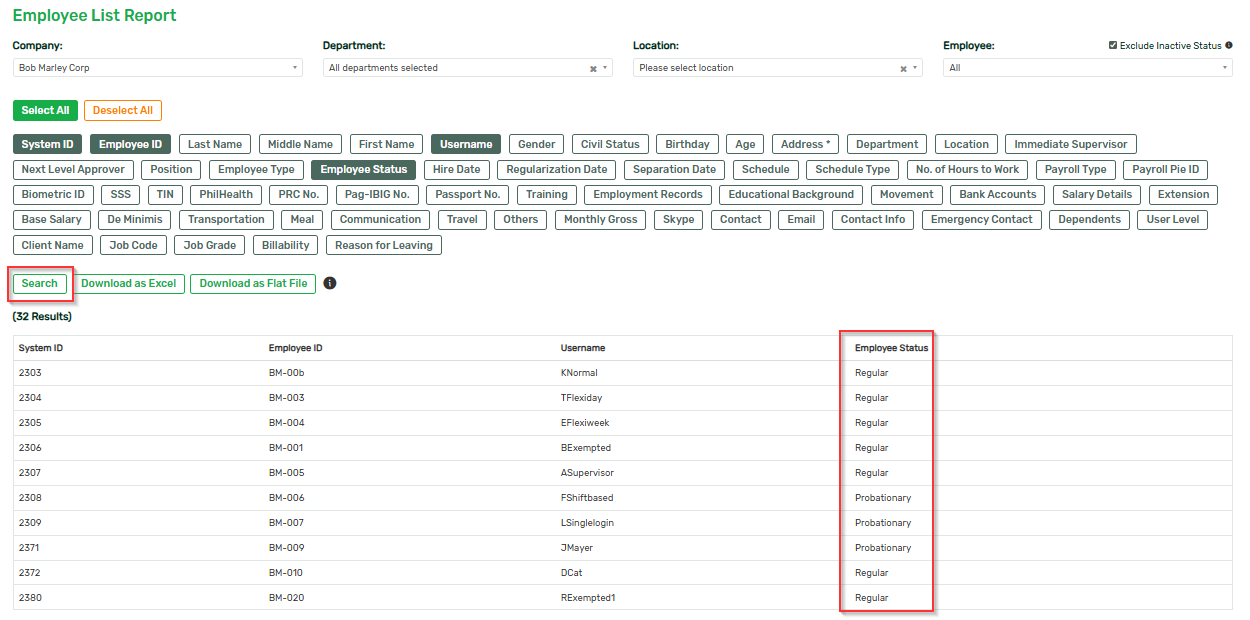Clear the Department selection with the x icon
The width and height of the screenshot is (1250, 620).
(x=593, y=69)
